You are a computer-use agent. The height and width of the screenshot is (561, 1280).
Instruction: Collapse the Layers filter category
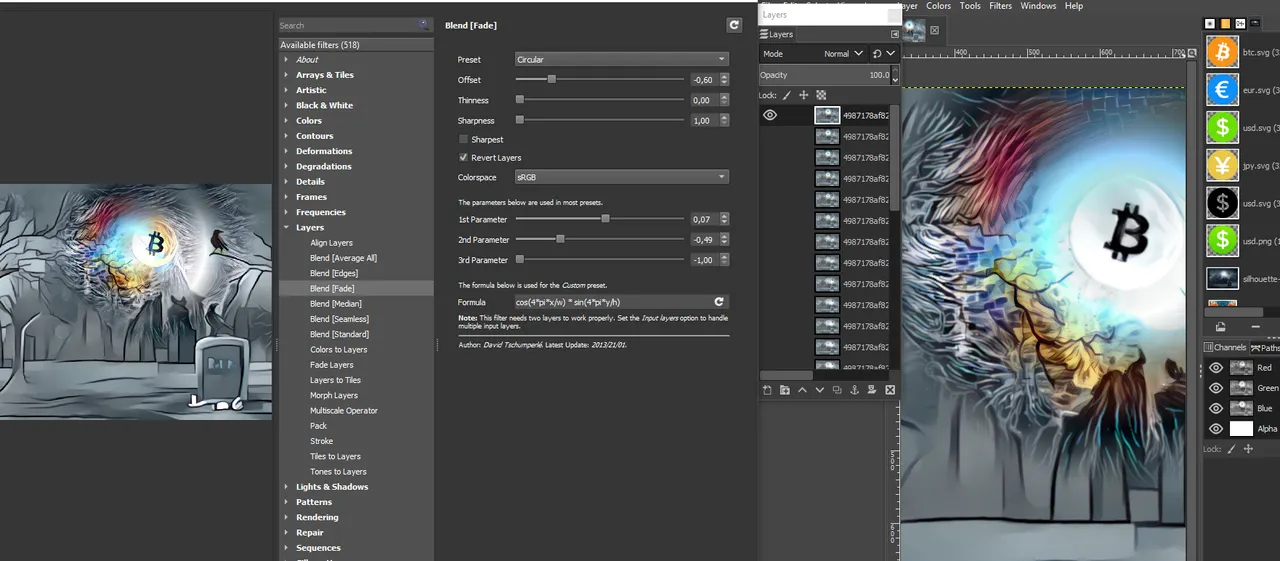(287, 227)
